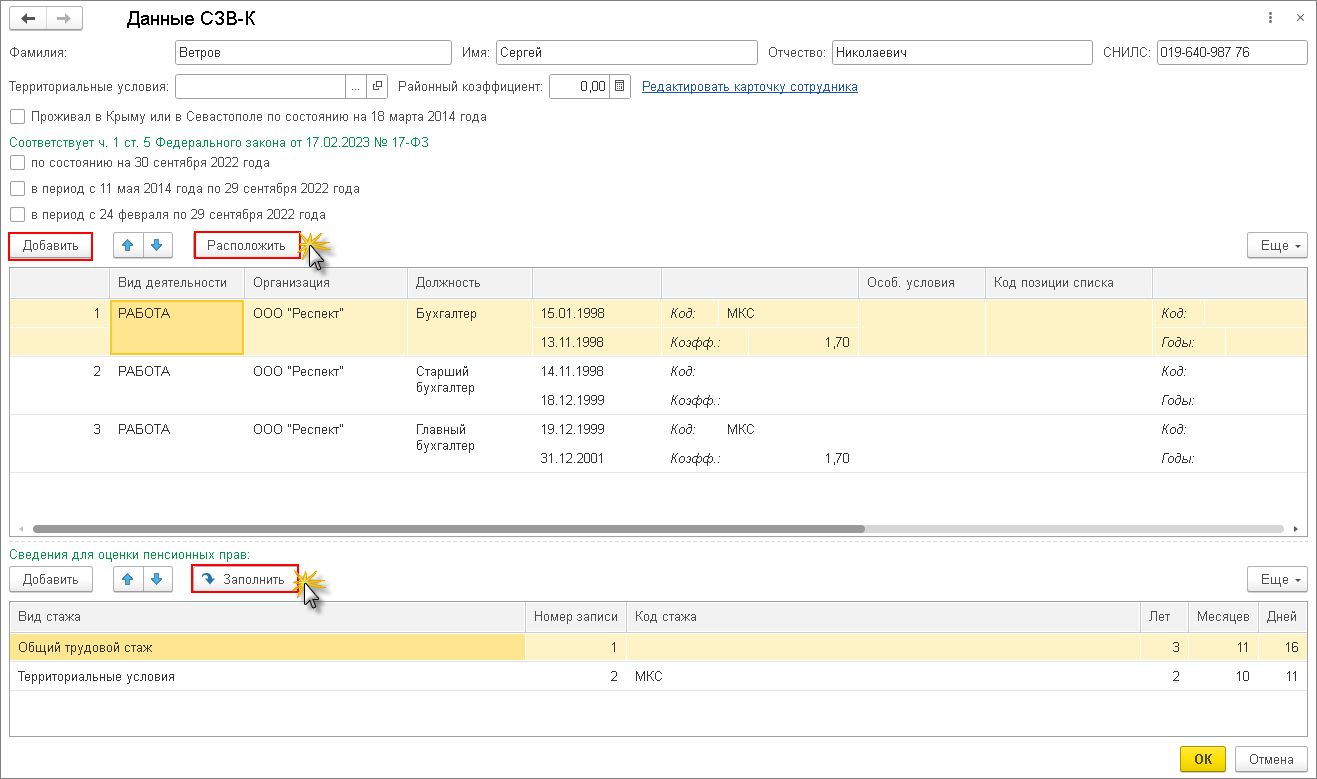Screen dimensions: 1317x779
Task: Open the three-dot window menu
Action: [1270, 18]
